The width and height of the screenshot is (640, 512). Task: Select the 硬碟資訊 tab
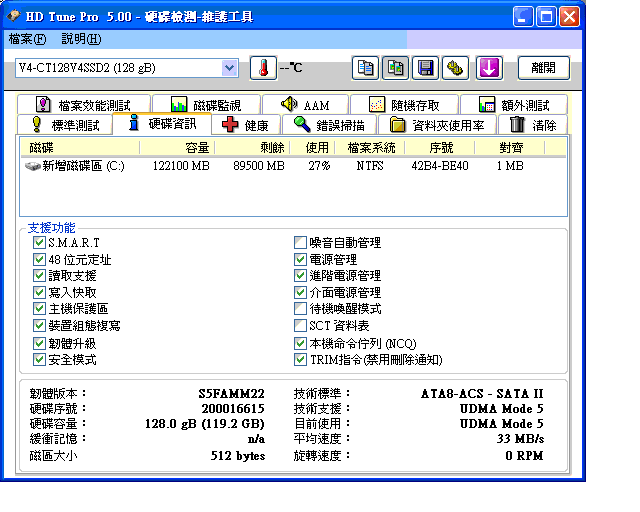pos(162,123)
